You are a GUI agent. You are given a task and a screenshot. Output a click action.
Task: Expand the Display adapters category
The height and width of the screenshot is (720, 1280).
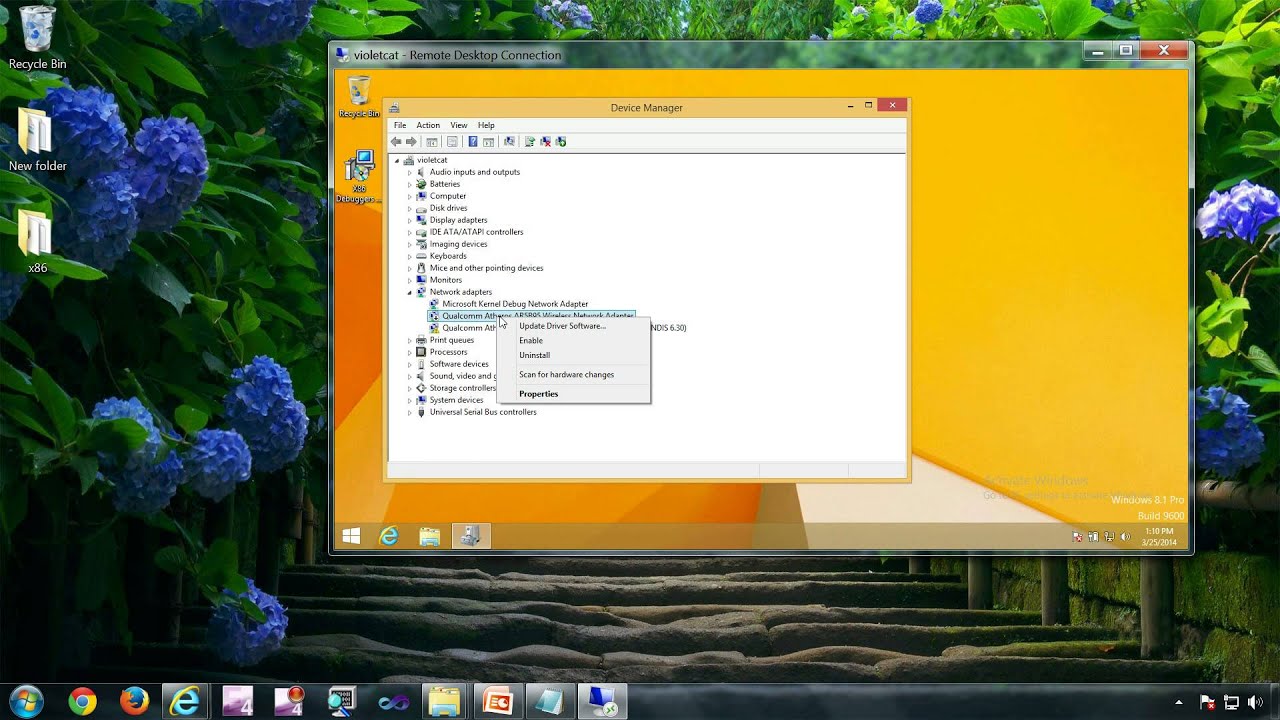[x=409, y=220]
